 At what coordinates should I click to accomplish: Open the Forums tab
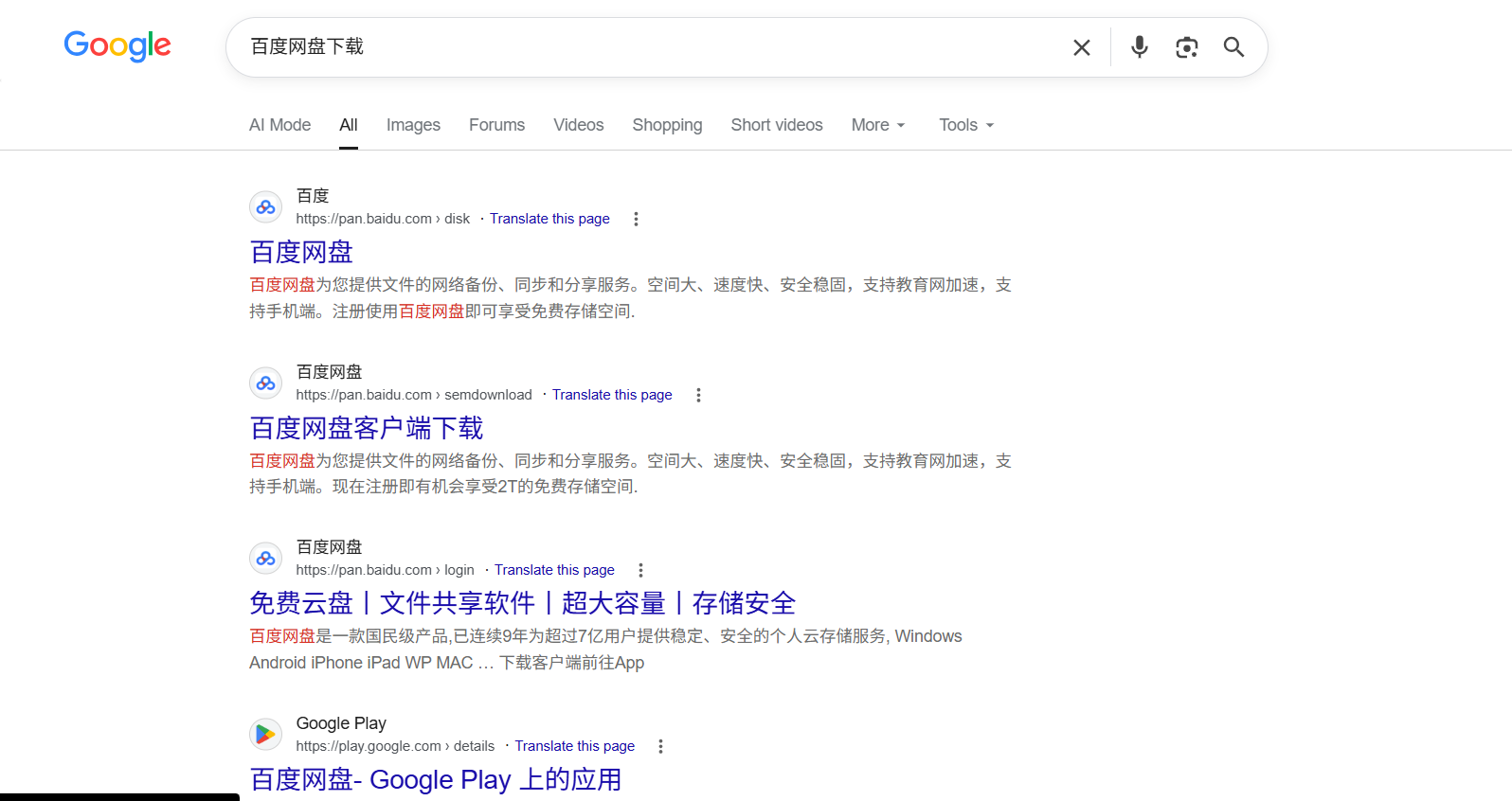(496, 125)
